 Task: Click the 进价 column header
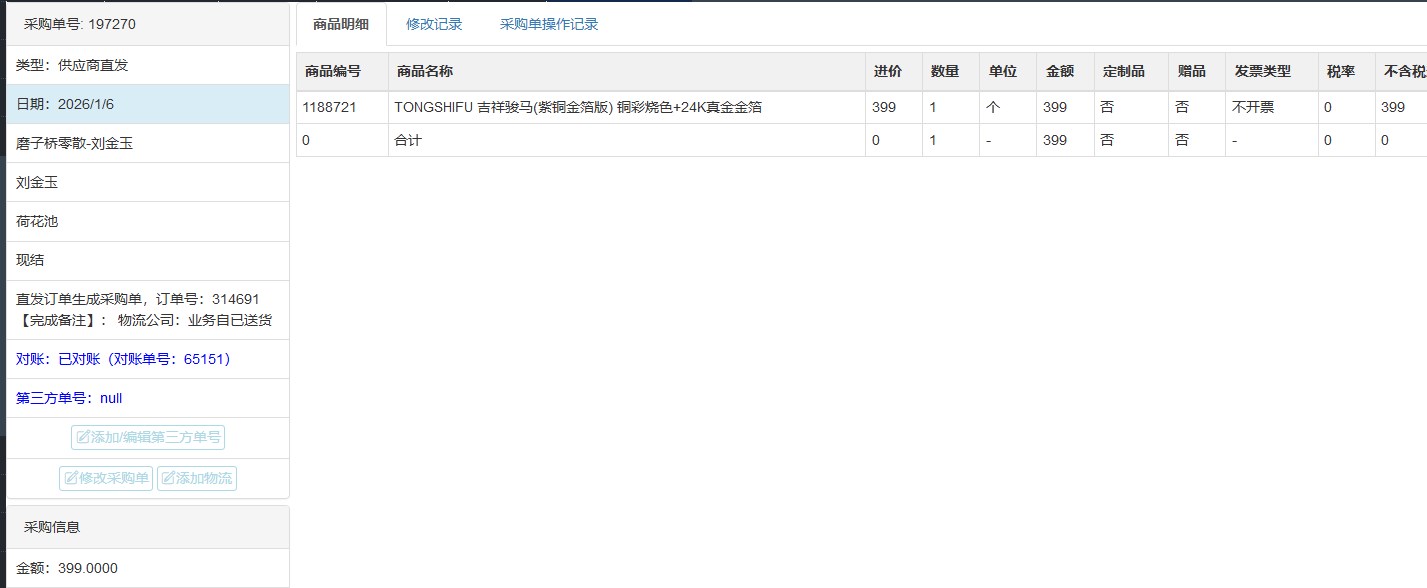[887, 72]
